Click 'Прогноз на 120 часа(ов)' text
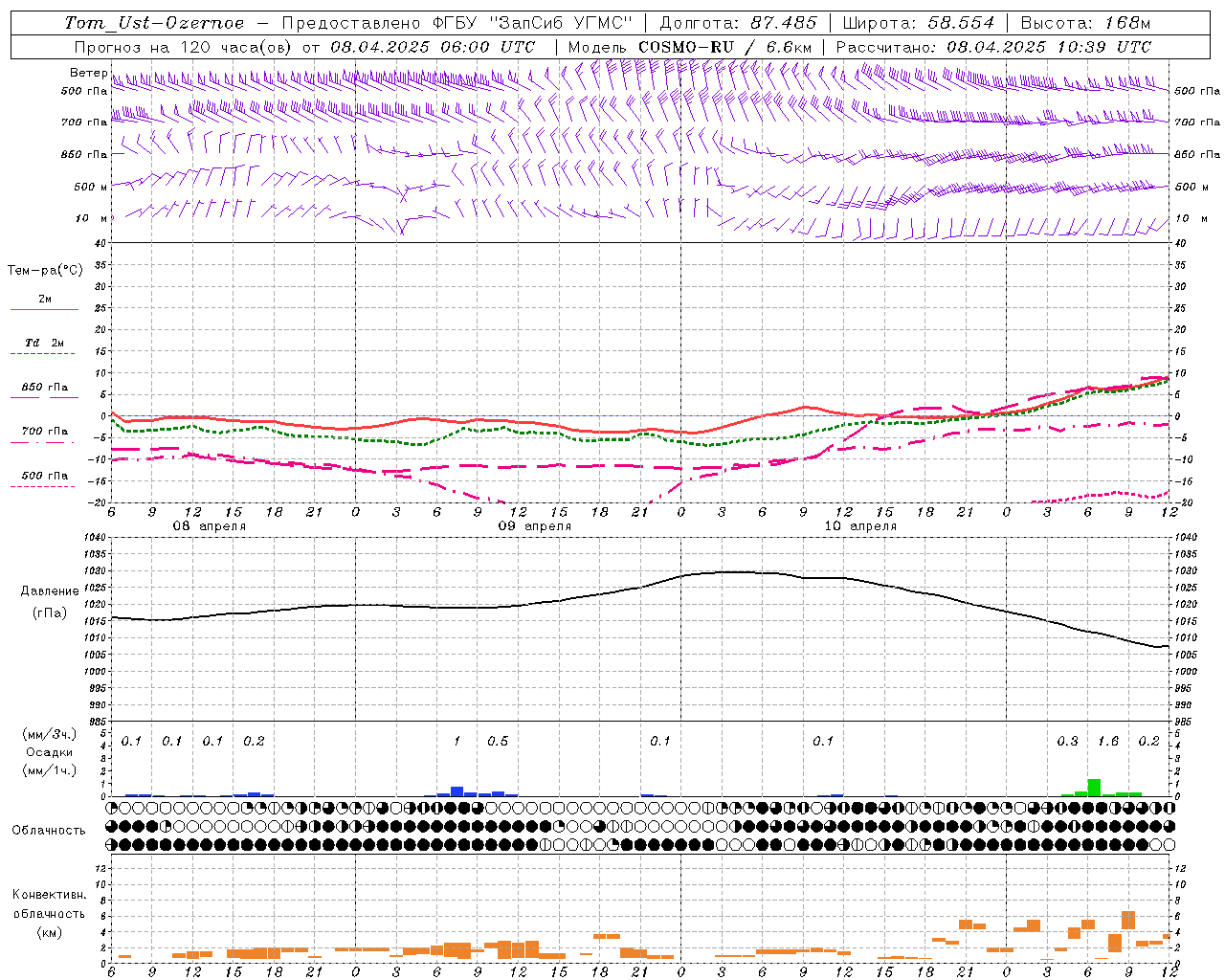 pos(184,47)
